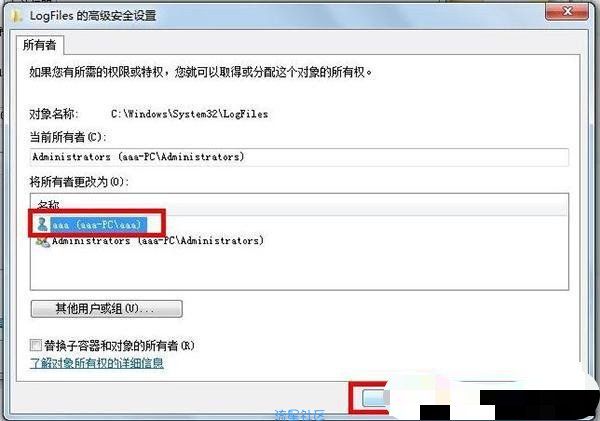The height and width of the screenshot is (421, 600).
Task: Click the 将所有者更改为(O) label
Action: pos(79,182)
